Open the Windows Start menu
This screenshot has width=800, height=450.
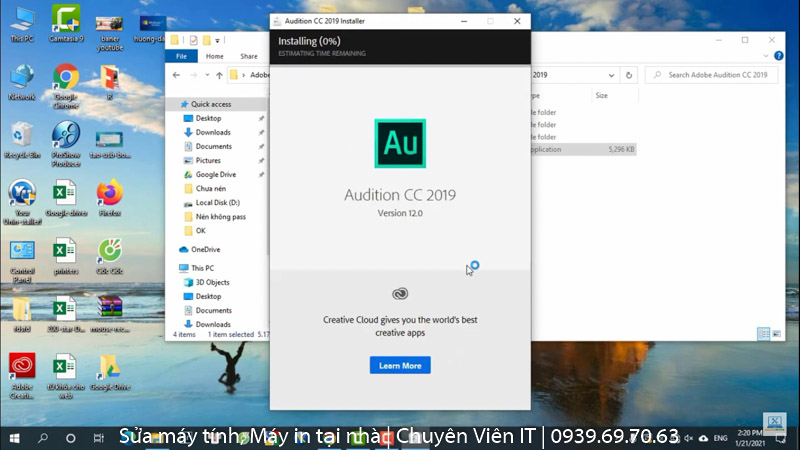14,437
